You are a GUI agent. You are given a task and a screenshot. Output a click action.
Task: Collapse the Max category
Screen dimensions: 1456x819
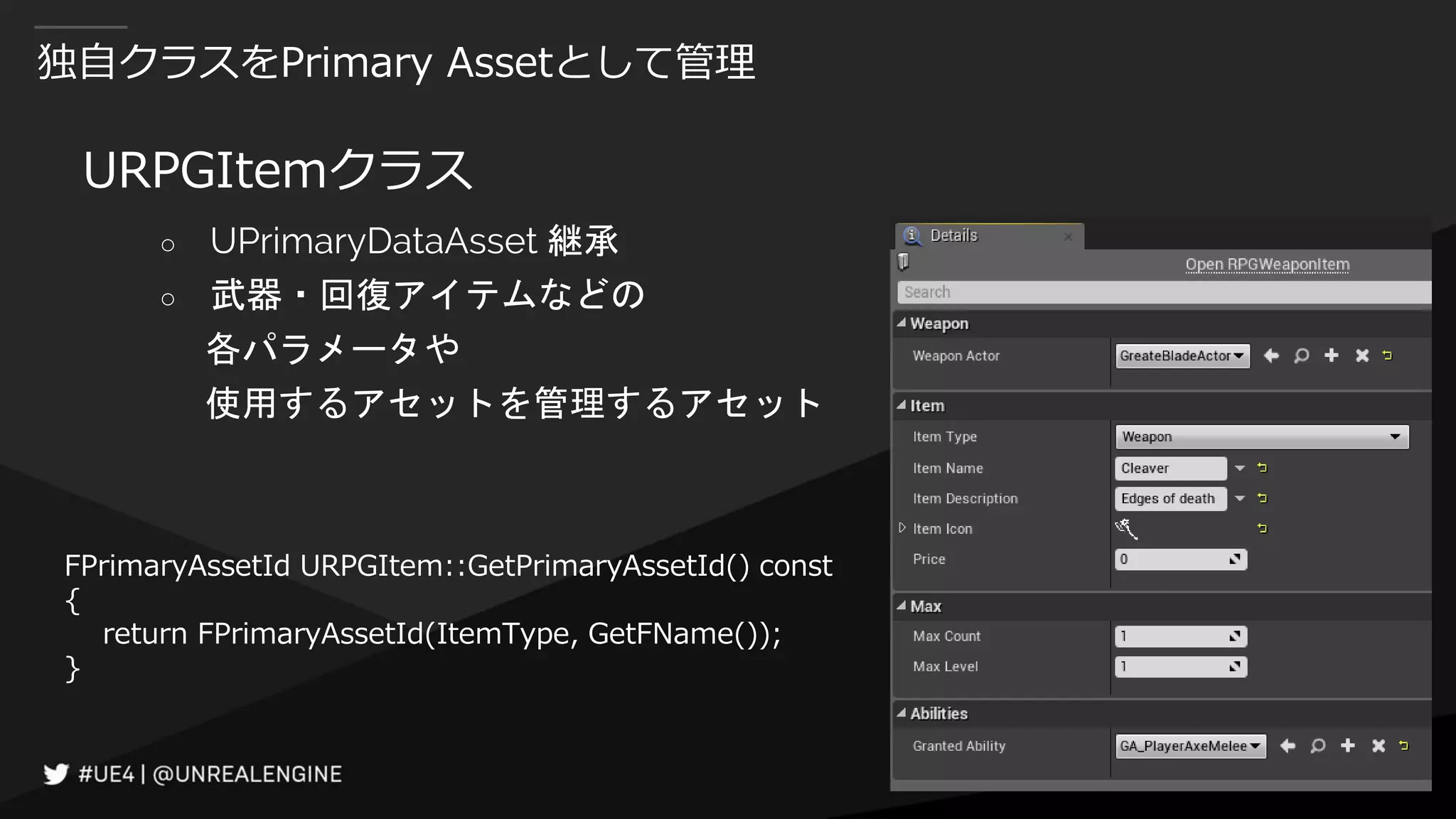pos(901,606)
